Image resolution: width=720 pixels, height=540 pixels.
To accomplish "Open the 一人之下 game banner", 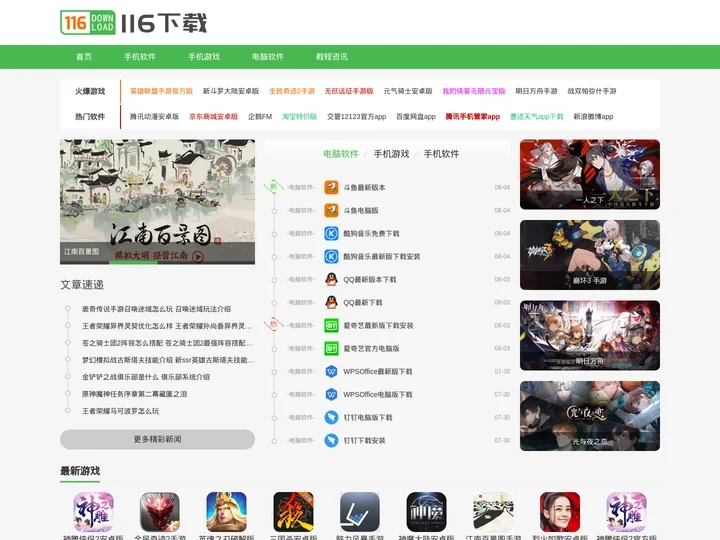I will point(590,174).
